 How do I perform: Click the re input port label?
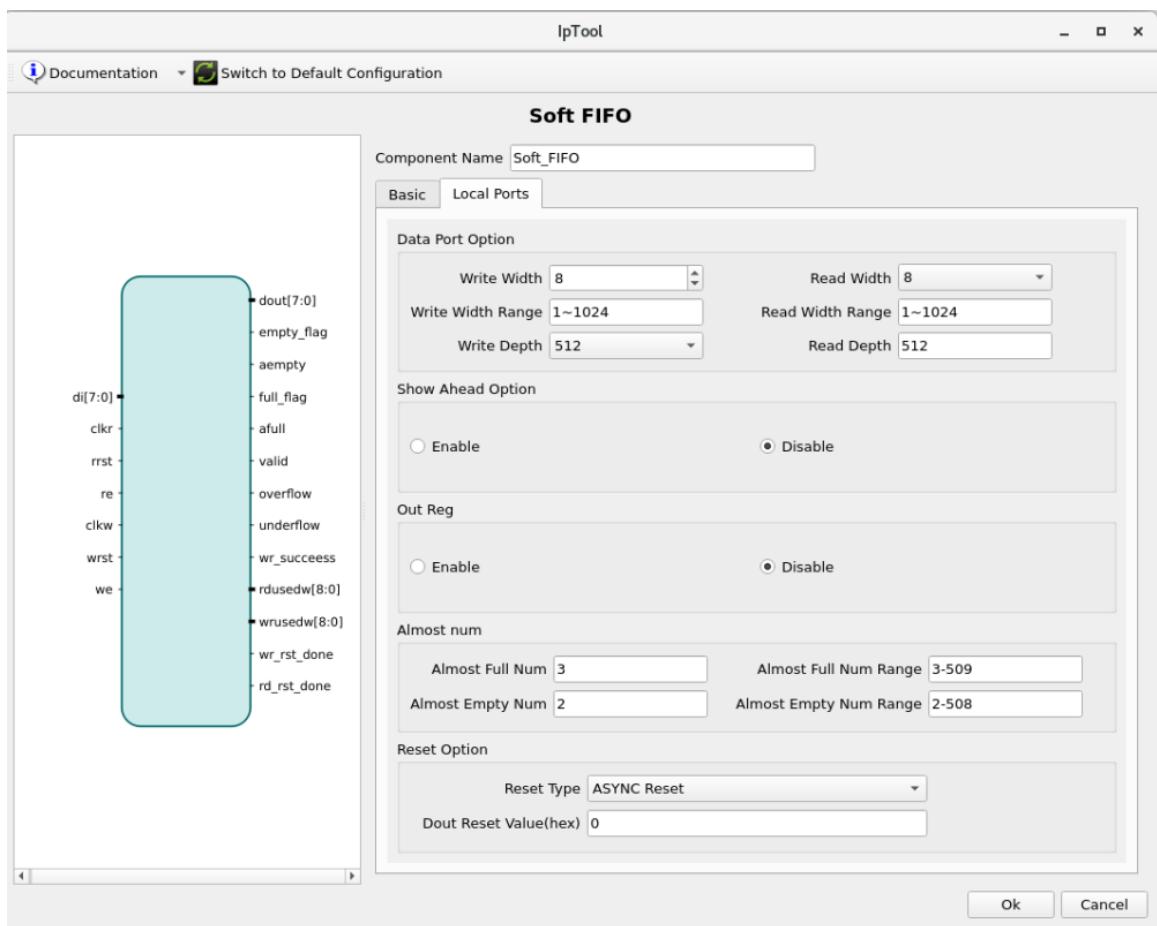107,494
